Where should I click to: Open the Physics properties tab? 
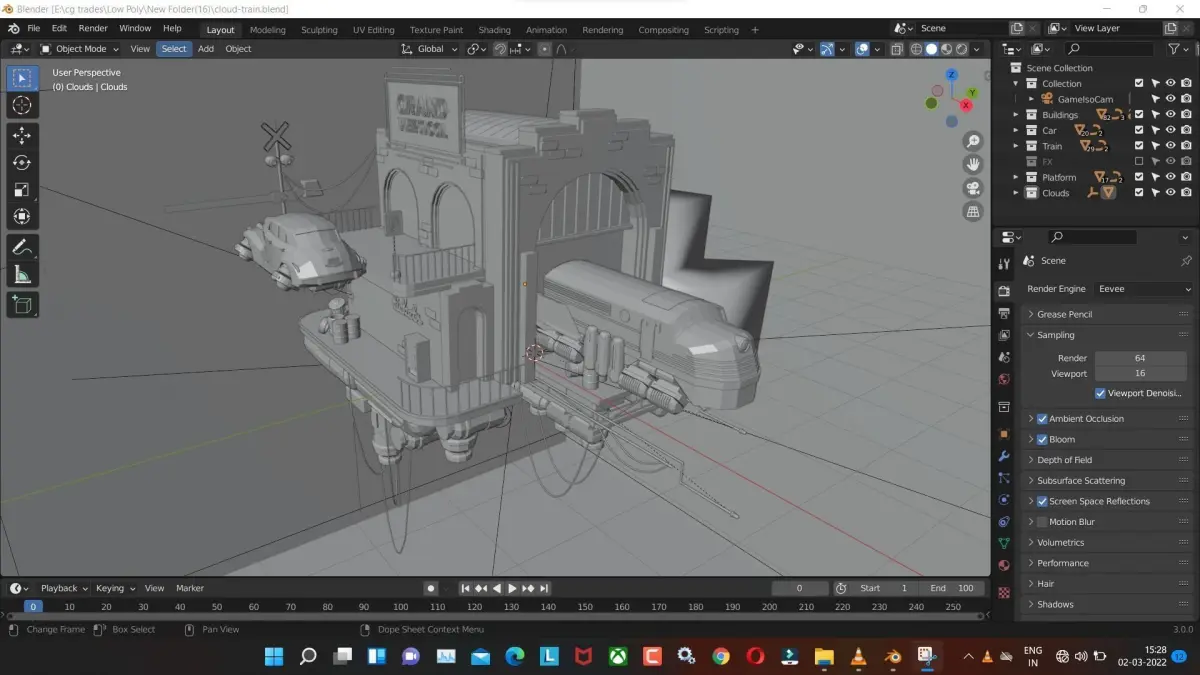(1004, 499)
